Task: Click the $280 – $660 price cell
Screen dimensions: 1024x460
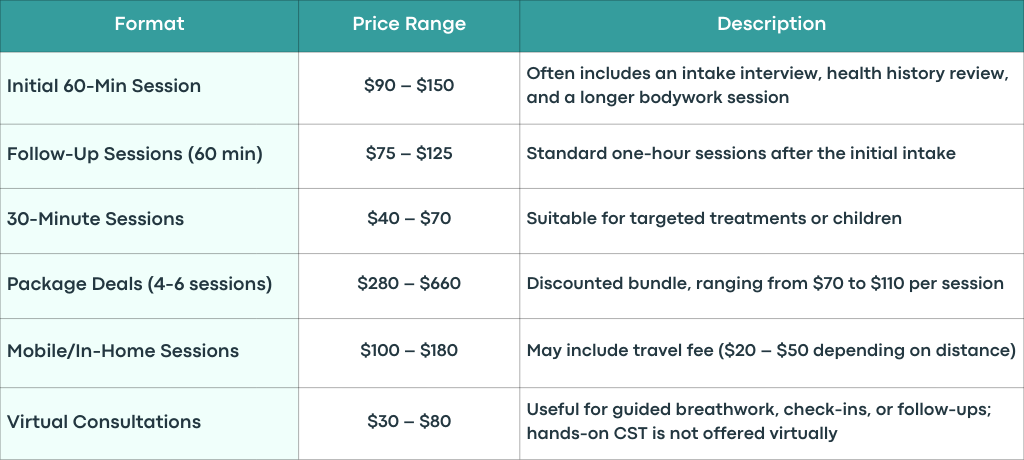Action: 409,286
